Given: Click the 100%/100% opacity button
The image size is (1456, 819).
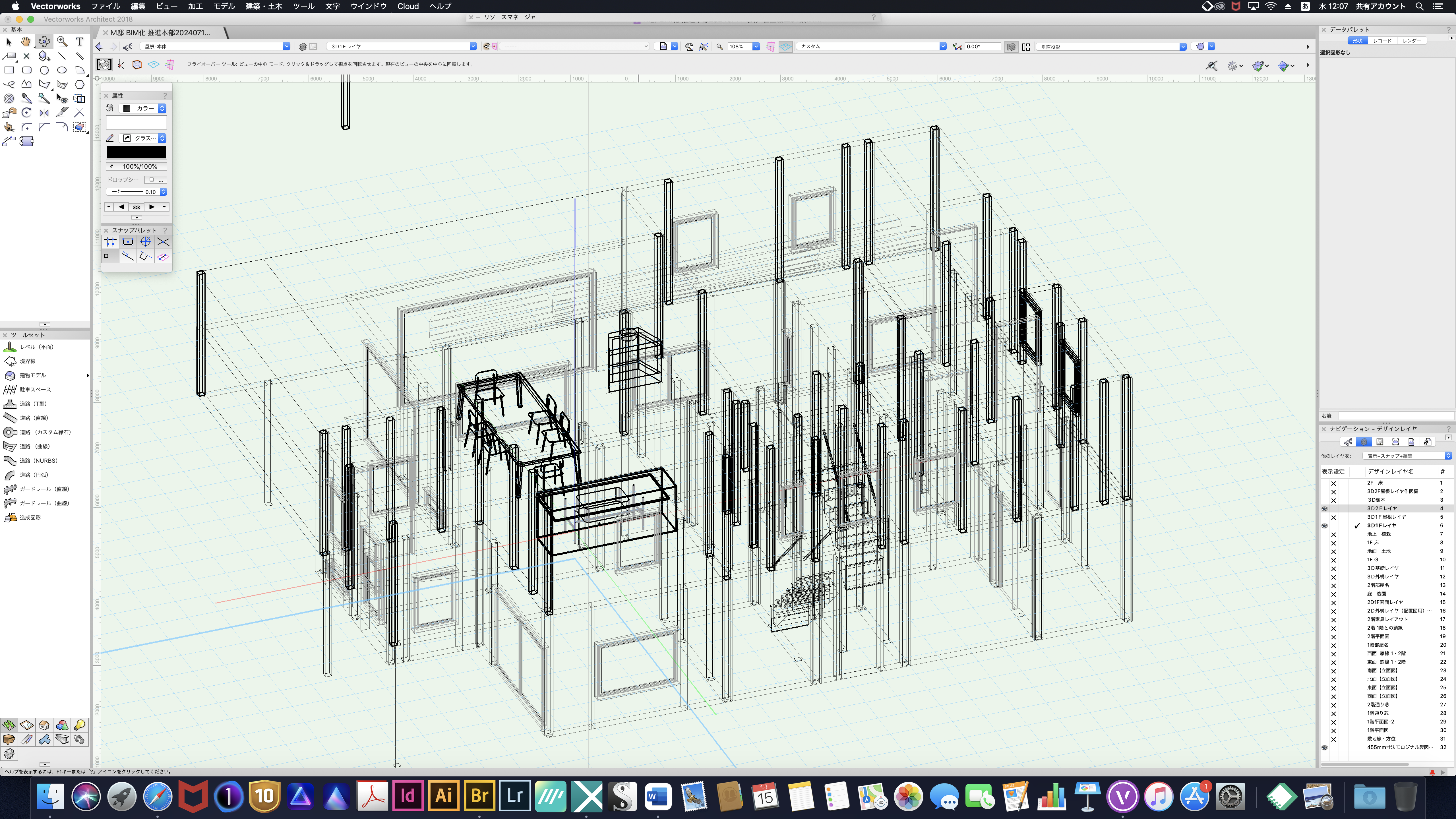Looking at the screenshot, I should (136, 166).
